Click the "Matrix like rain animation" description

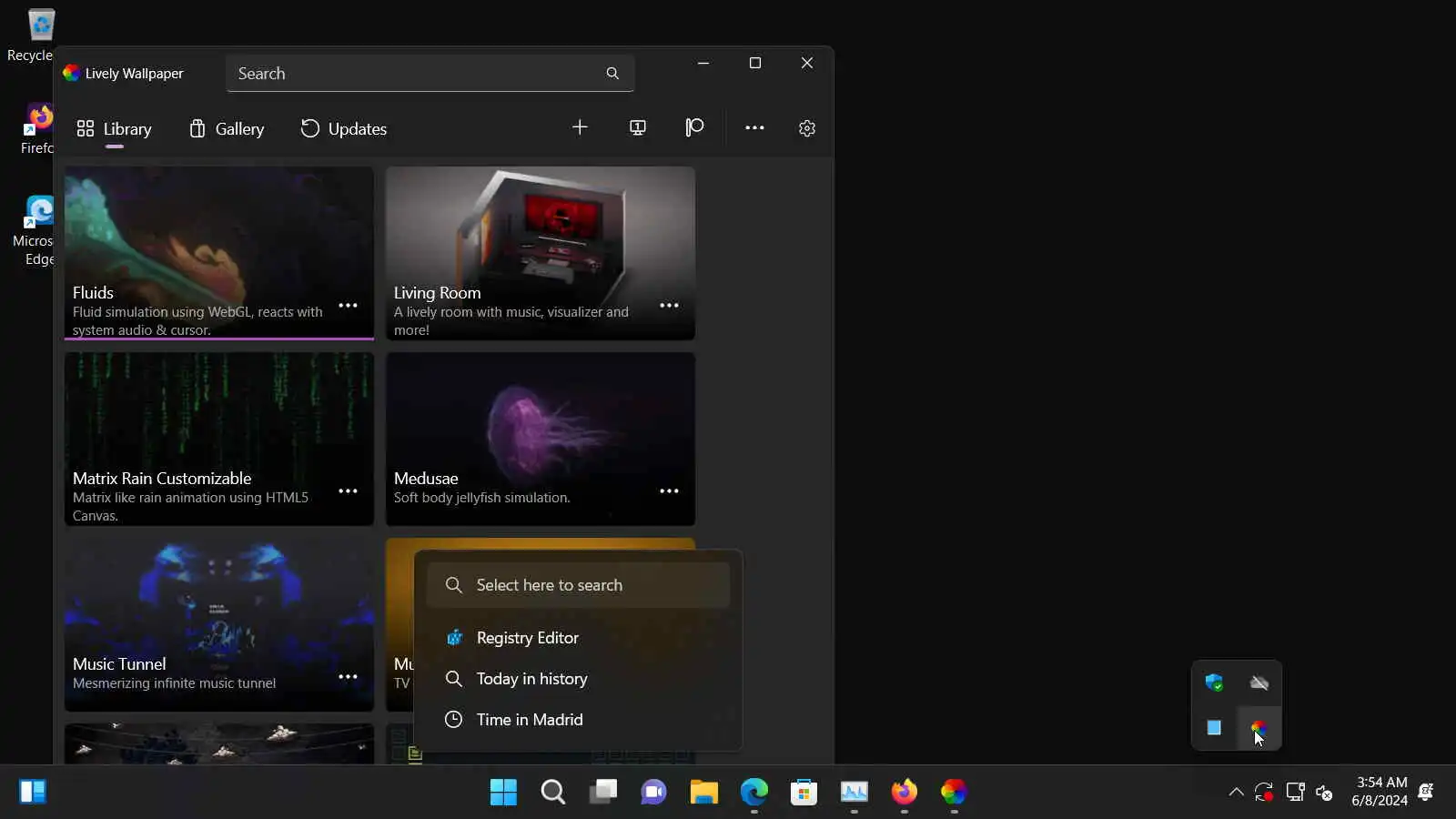pyautogui.click(x=190, y=507)
